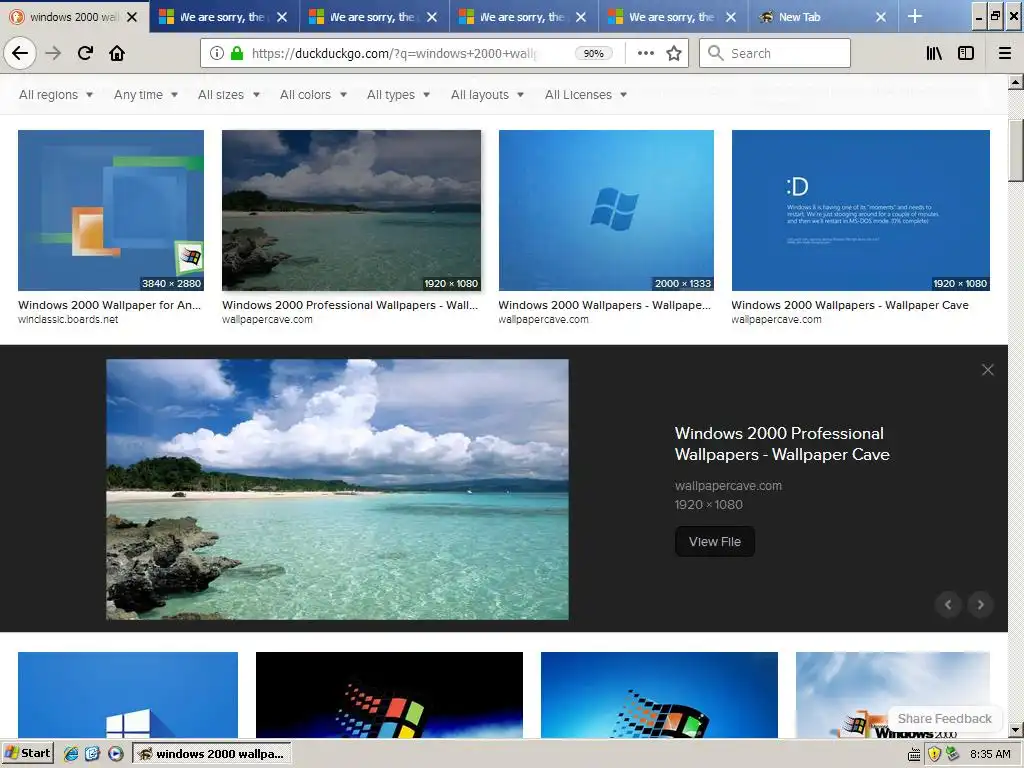Click wallpapercave.com in the detail panel
Screen dimensions: 1024x768
coord(728,486)
